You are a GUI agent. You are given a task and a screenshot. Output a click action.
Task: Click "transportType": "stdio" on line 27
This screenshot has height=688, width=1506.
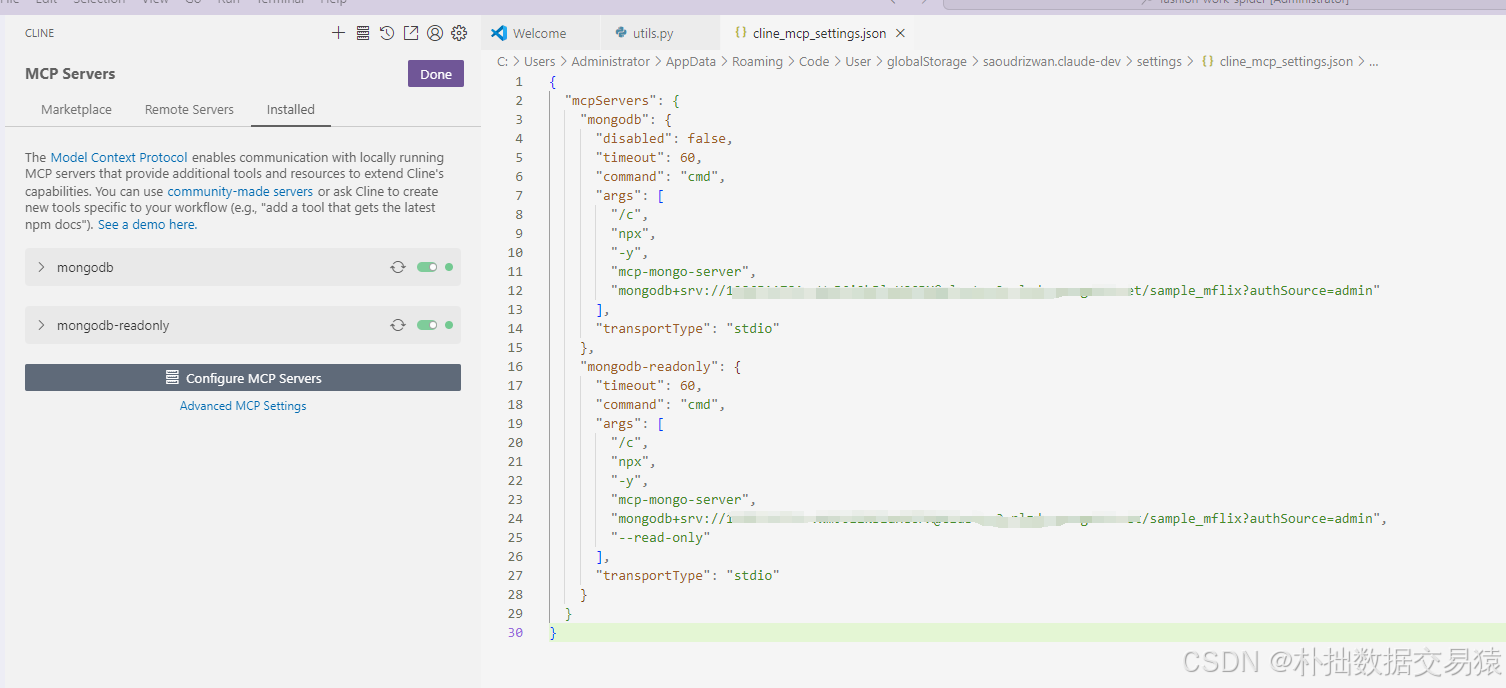tap(687, 575)
